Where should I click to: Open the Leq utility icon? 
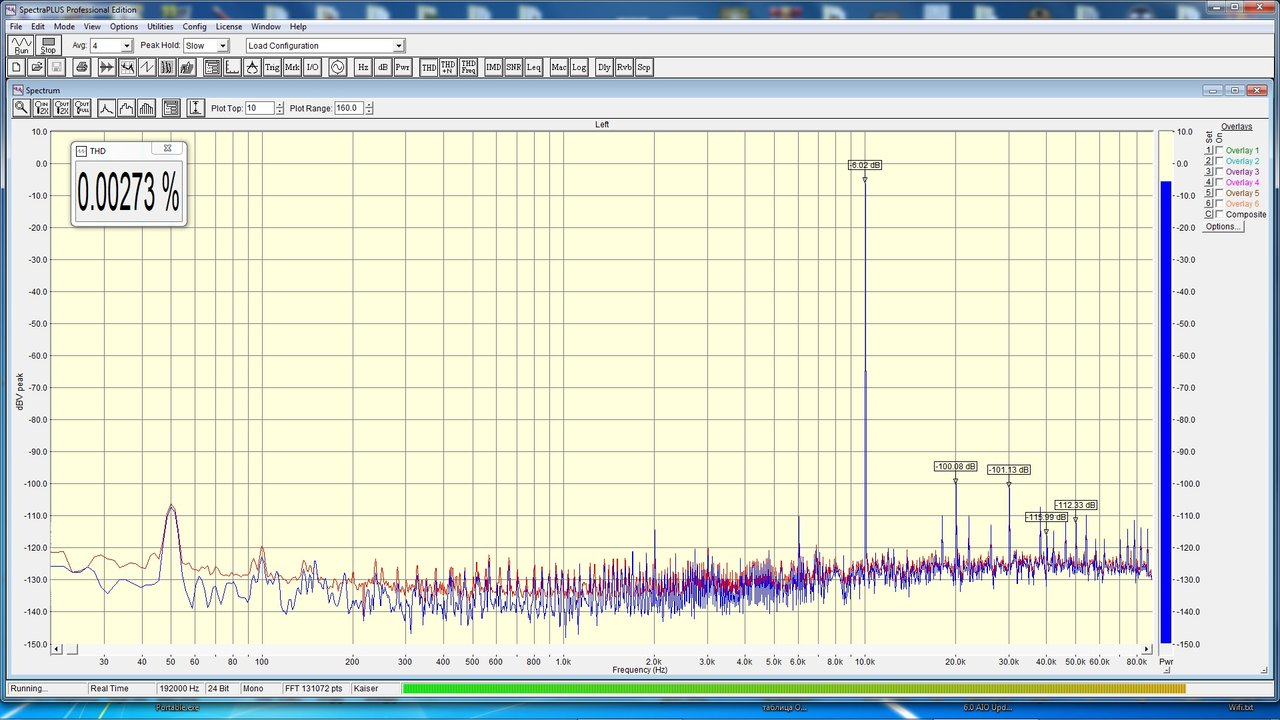(x=534, y=67)
